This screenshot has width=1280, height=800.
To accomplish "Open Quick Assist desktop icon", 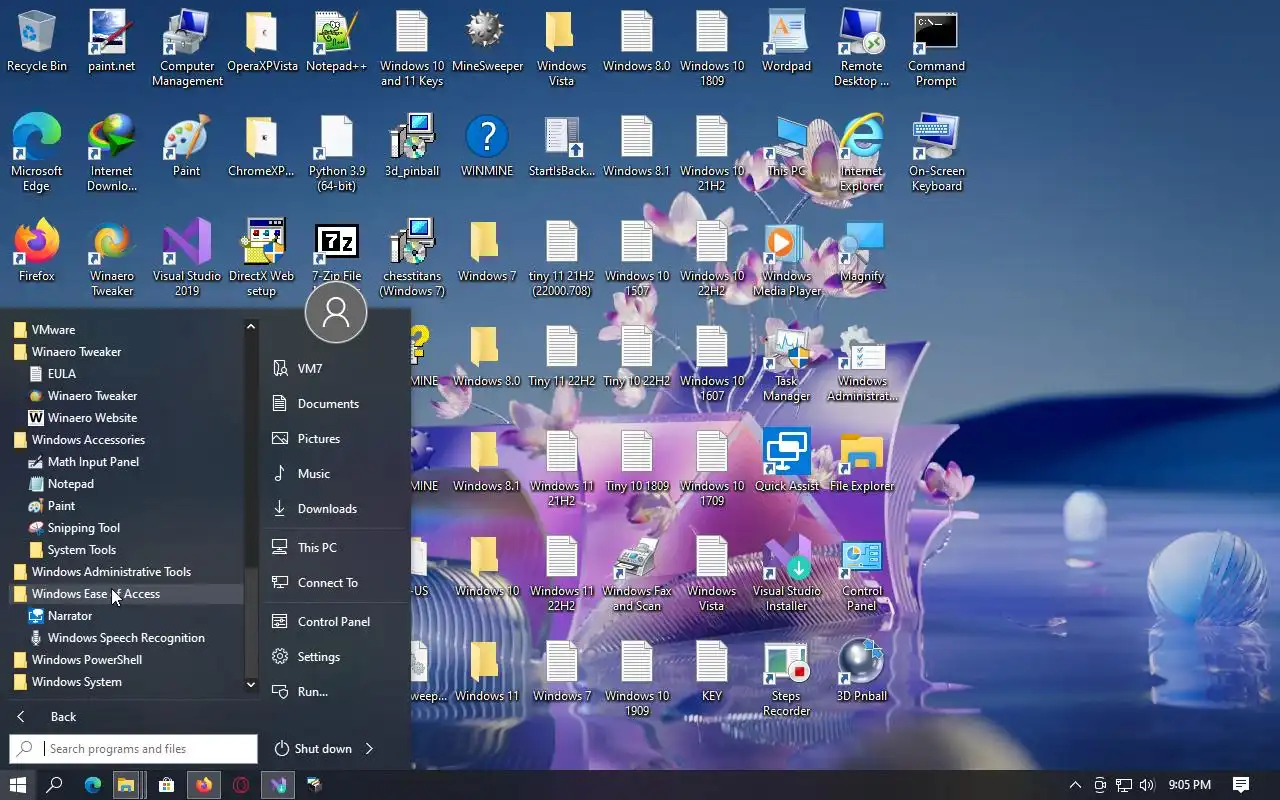I will tap(786, 461).
